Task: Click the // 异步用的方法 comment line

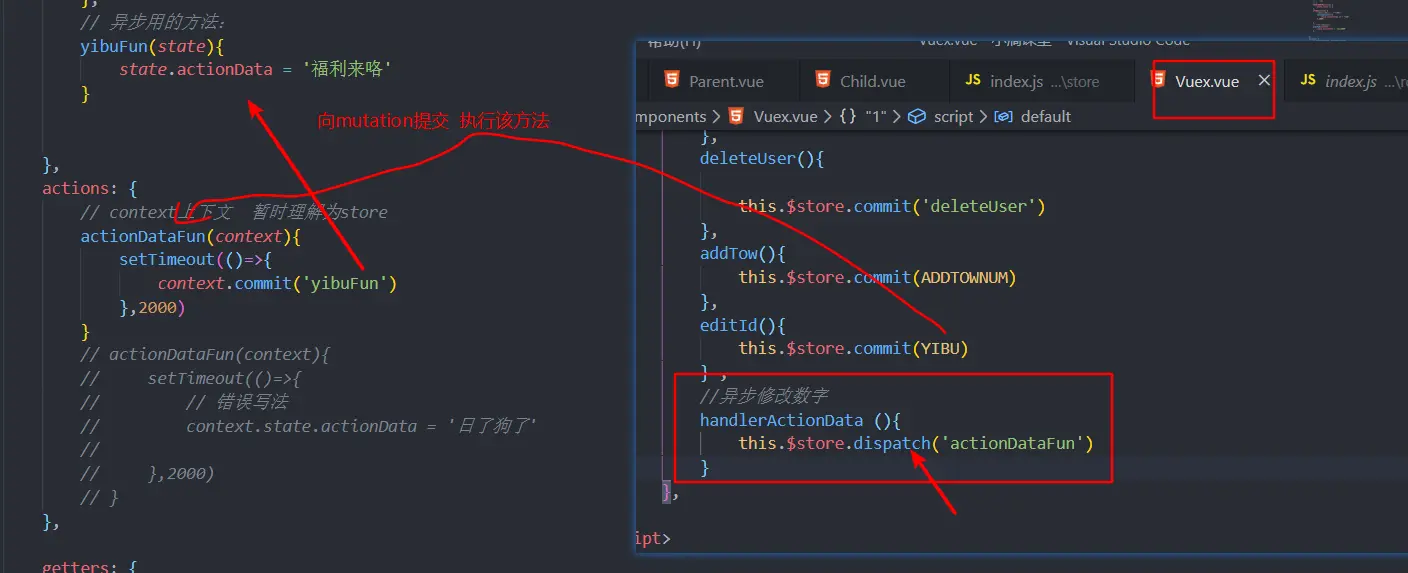Action: point(153,21)
